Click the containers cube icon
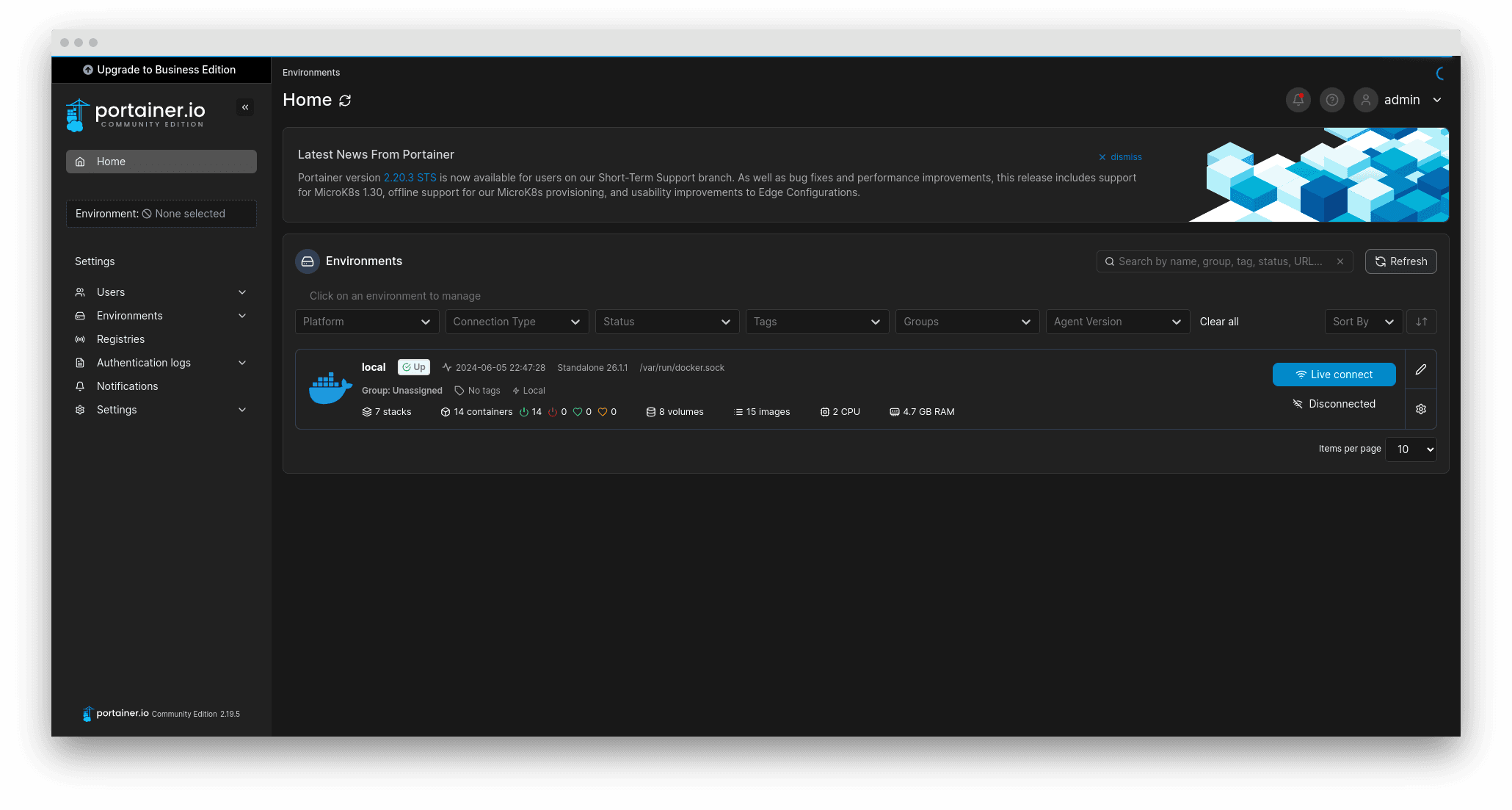Viewport: 1512px width, 810px height. click(x=446, y=412)
